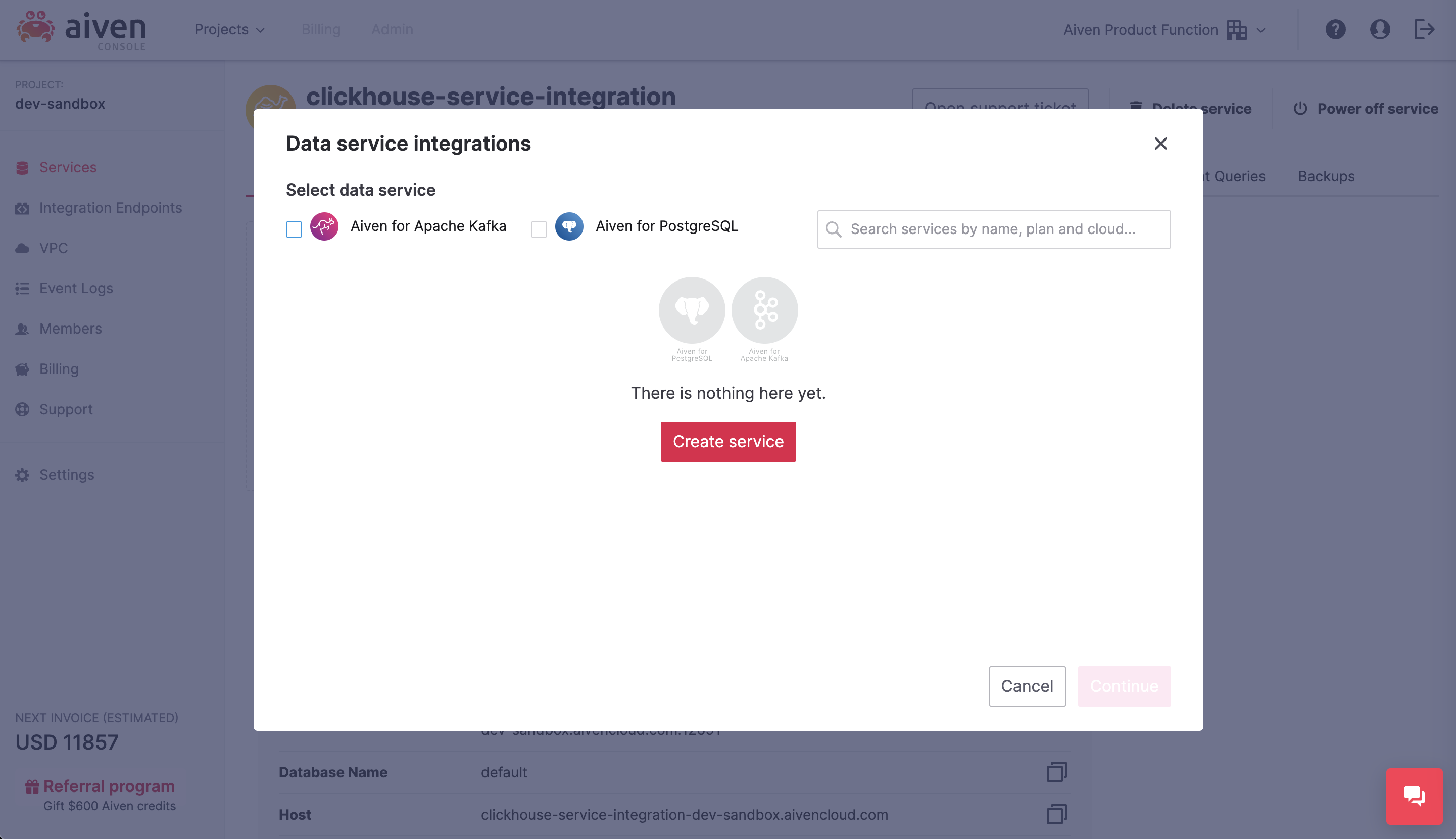Click the Integration Endpoints icon
Screen dimensions: 1456x839
[22, 208]
